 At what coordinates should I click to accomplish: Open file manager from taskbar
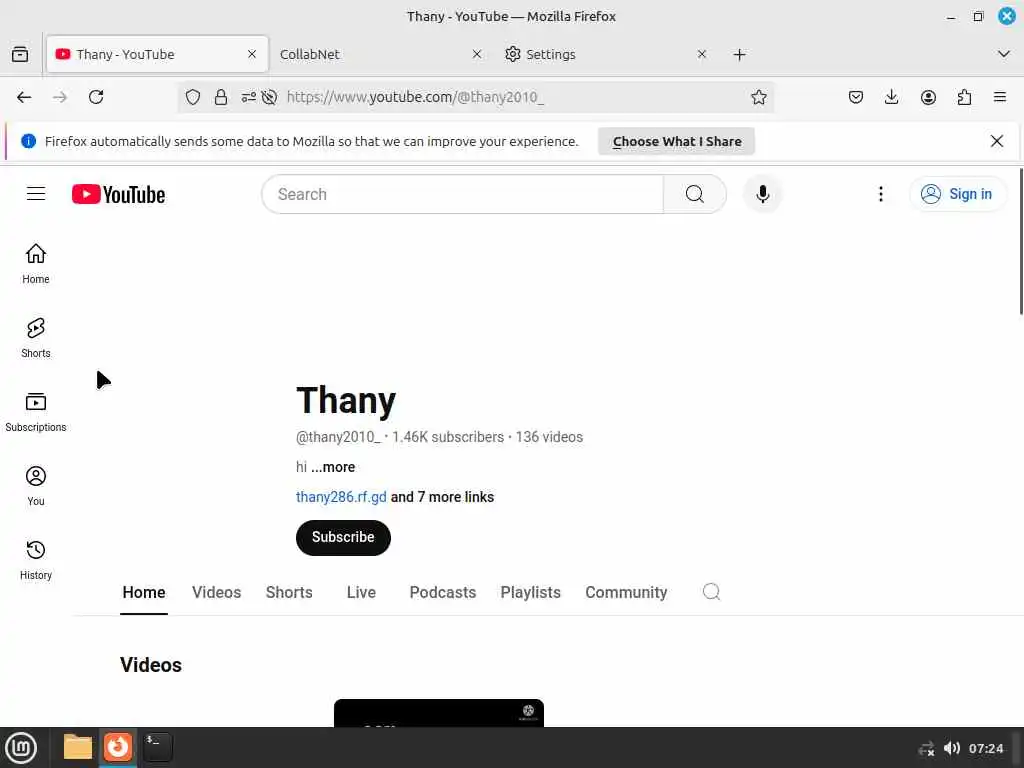point(78,747)
